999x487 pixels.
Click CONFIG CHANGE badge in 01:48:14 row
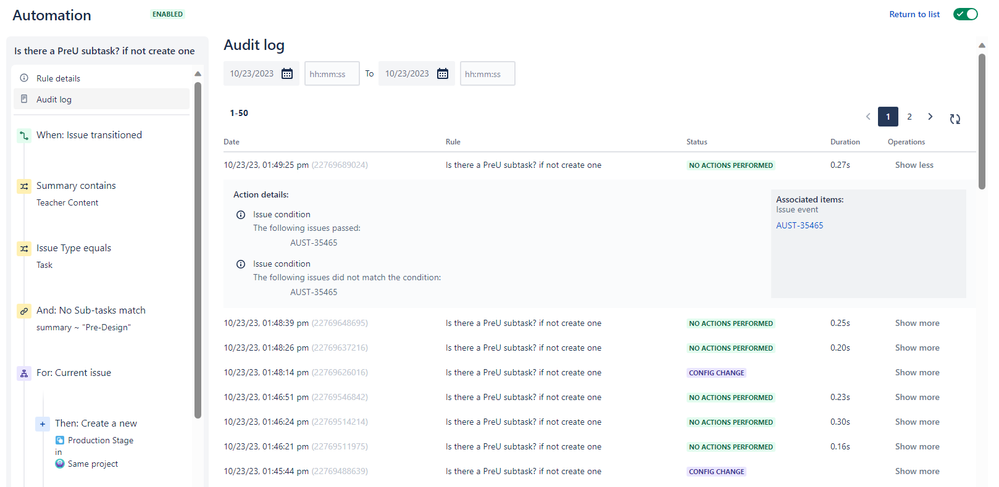716,373
